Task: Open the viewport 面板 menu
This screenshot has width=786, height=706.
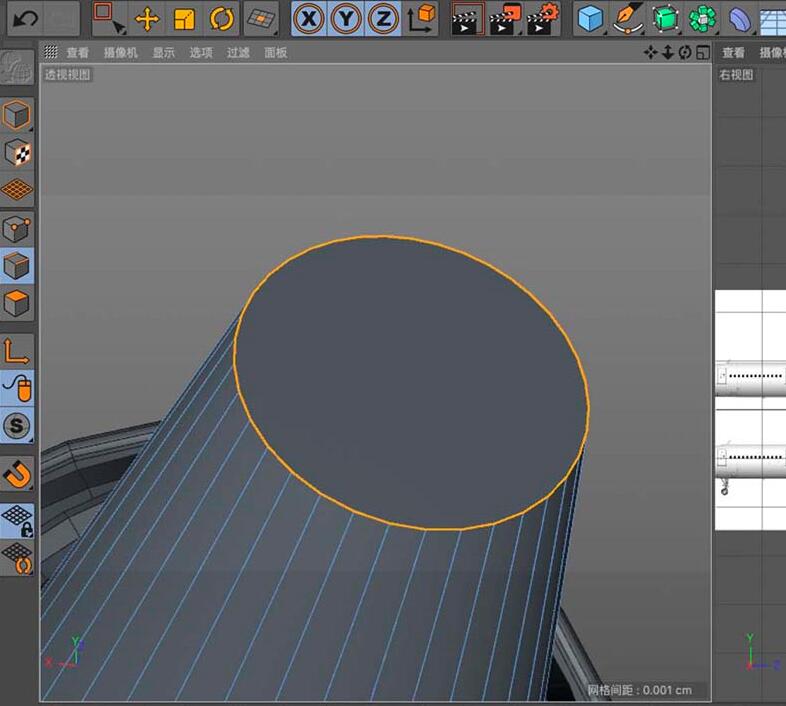Action: 276,52
